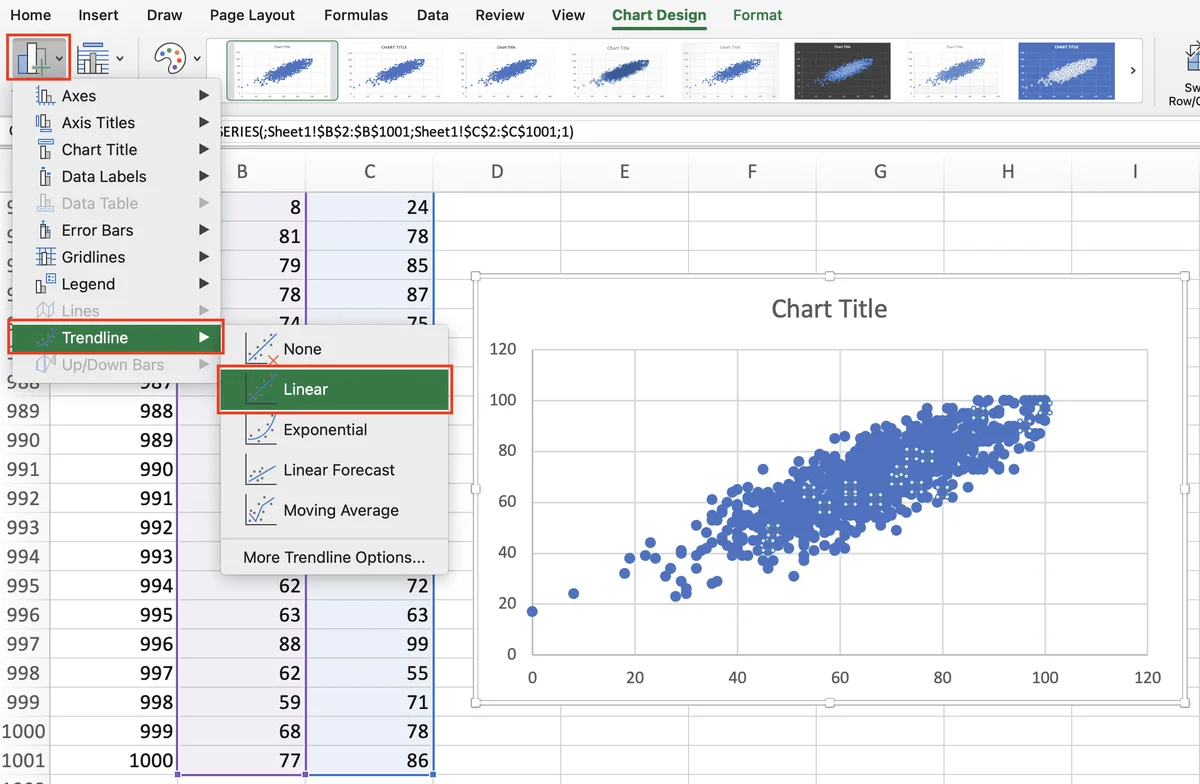The height and width of the screenshot is (784, 1200).
Task: Open the Page Layout tab
Action: [252, 15]
